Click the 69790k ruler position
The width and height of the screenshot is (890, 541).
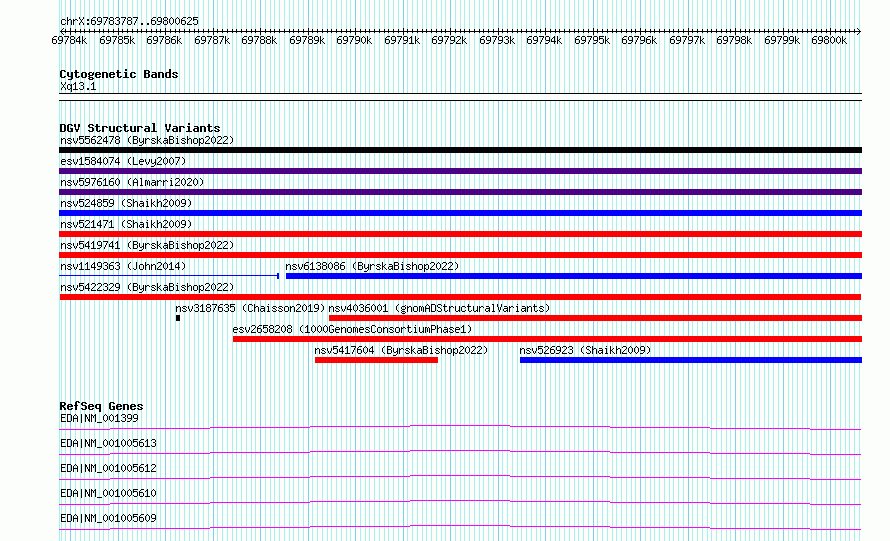[354, 40]
